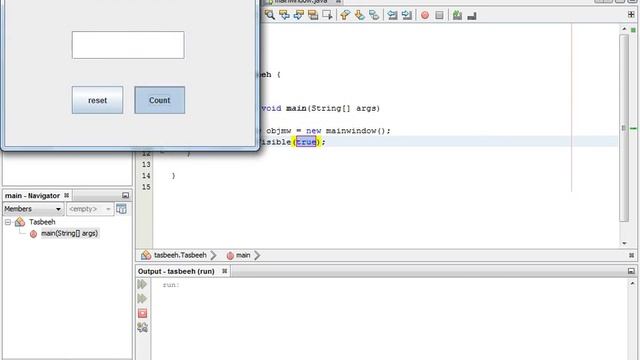Click Next Bookmark arrow icon in editor toolbar

coord(360,15)
